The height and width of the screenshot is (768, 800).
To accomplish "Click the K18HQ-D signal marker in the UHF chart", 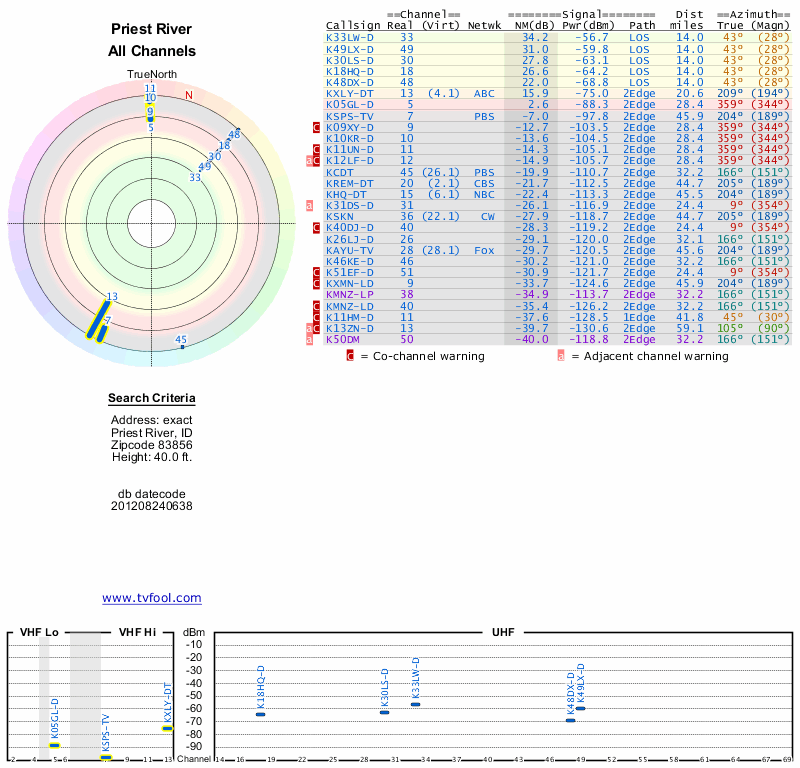I will coord(260,714).
